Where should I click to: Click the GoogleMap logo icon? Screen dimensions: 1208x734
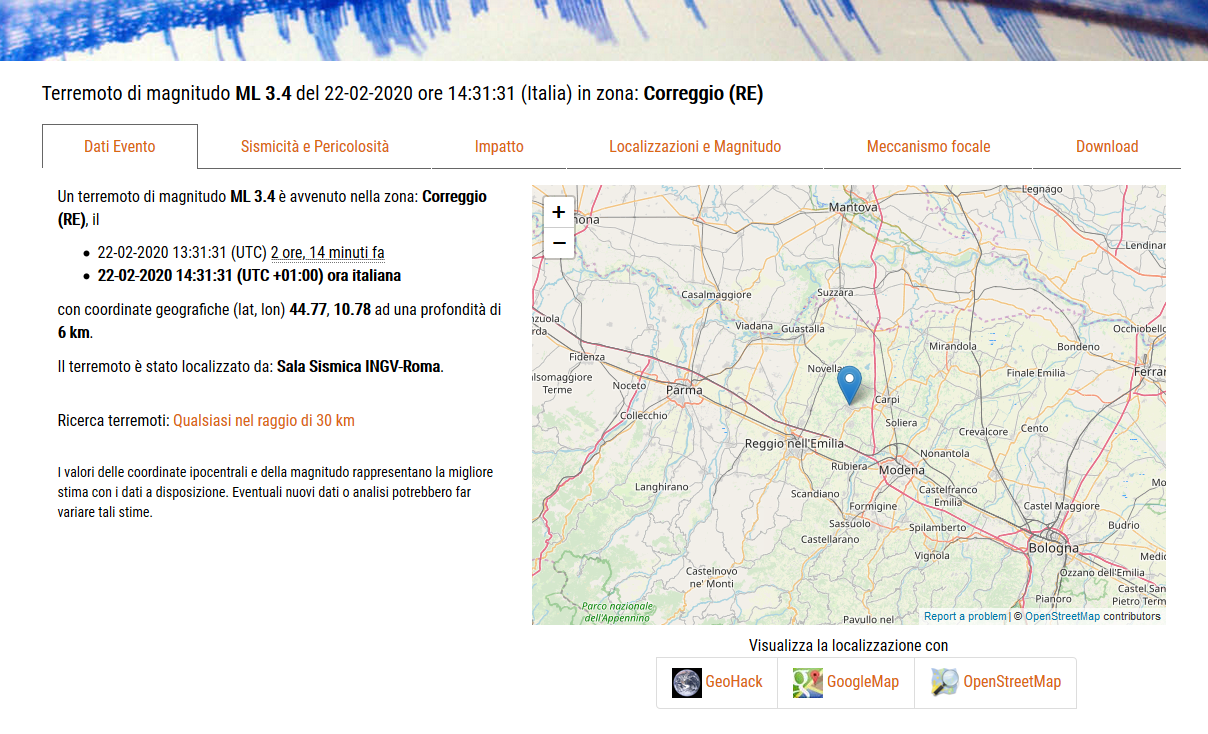[808, 682]
